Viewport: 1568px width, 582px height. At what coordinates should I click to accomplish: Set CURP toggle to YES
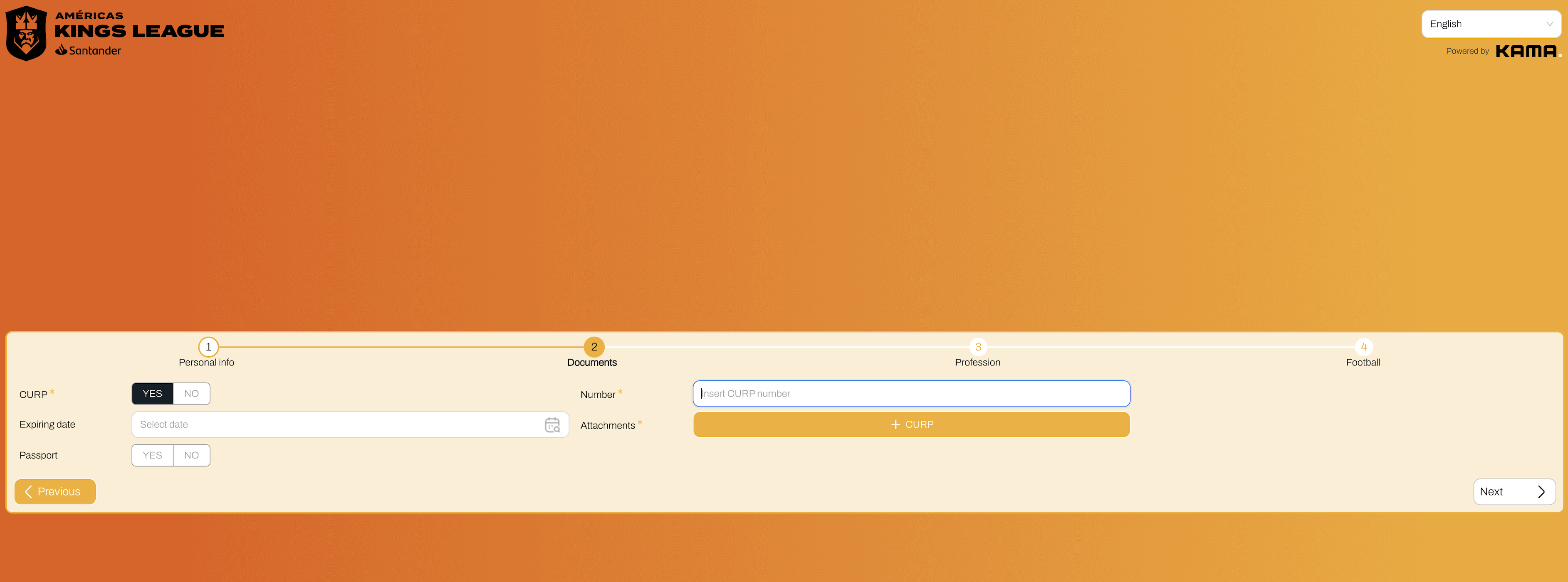152,393
